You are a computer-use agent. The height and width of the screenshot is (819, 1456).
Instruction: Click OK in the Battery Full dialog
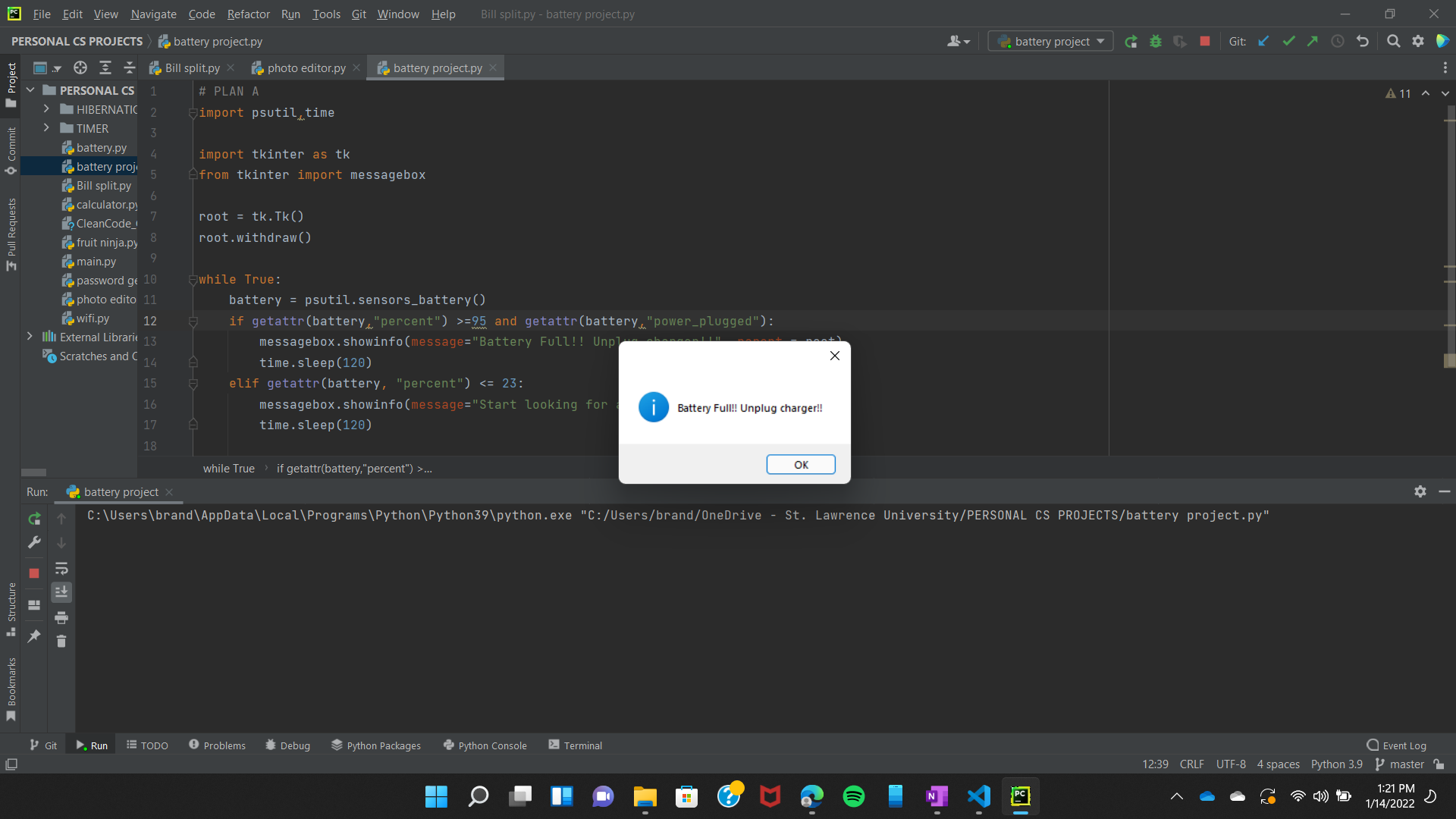pyautogui.click(x=801, y=465)
